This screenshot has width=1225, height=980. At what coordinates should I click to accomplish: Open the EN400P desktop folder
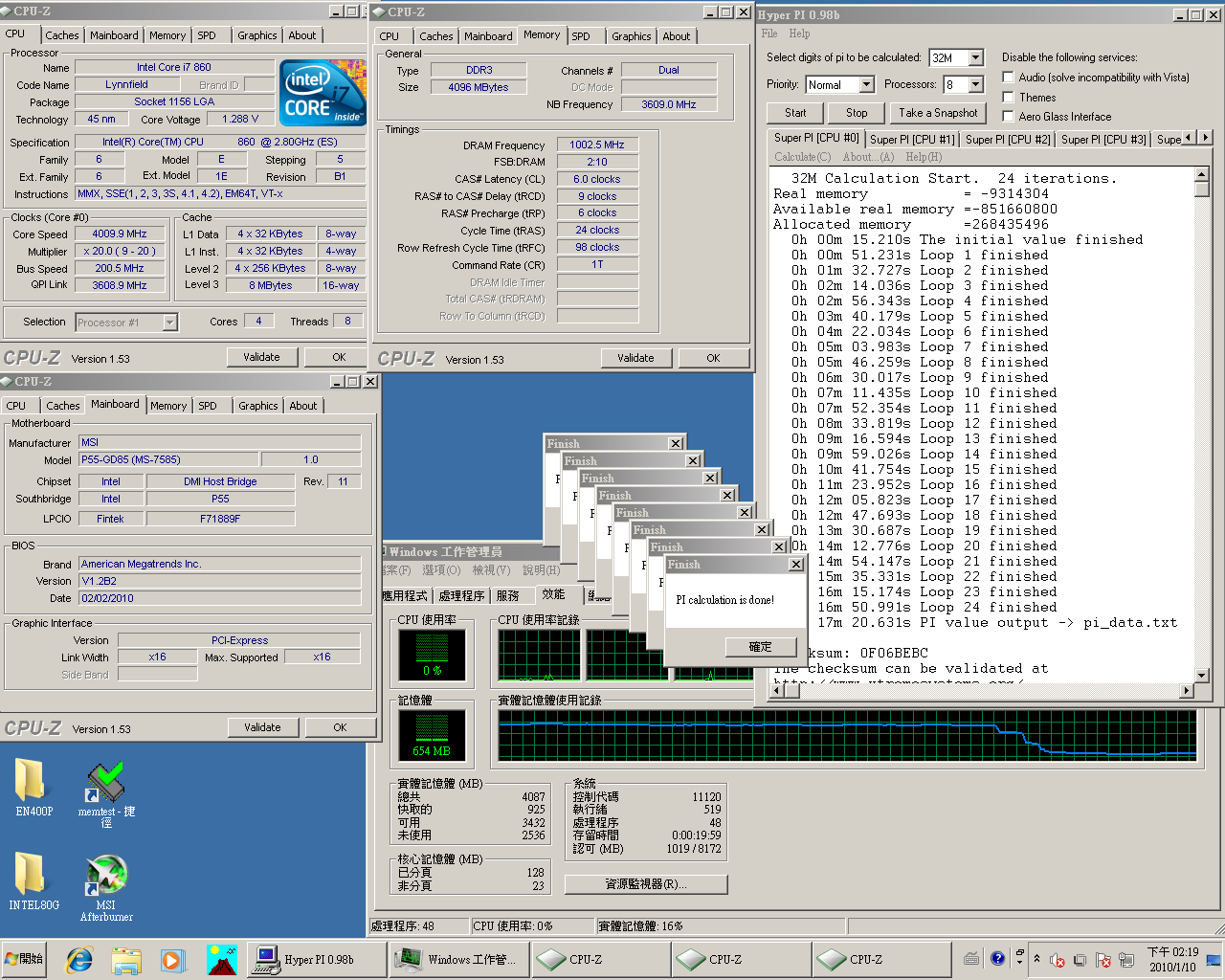pos(33,787)
